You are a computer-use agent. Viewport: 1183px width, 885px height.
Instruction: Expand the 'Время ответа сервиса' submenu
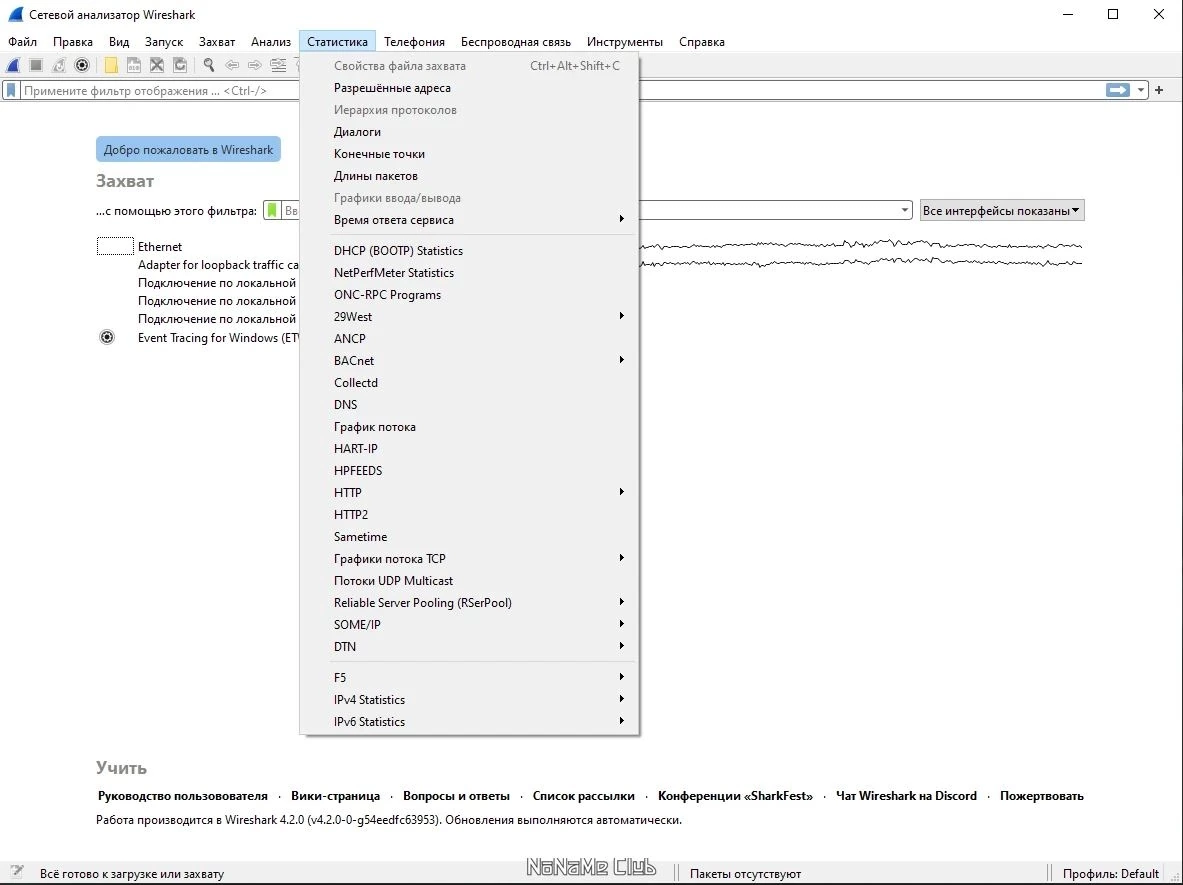pos(469,220)
